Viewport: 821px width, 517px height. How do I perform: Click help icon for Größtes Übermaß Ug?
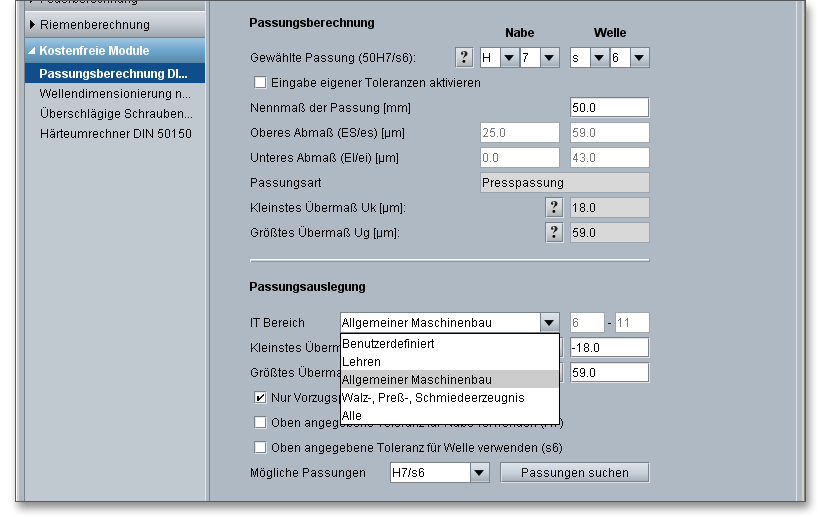coord(553,233)
